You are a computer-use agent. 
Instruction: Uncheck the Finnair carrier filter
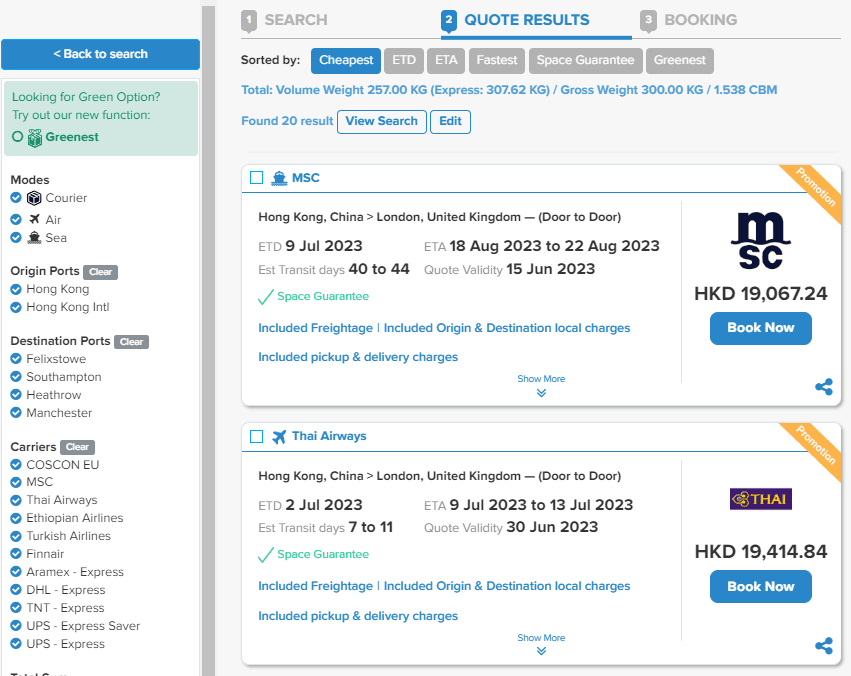pos(16,554)
